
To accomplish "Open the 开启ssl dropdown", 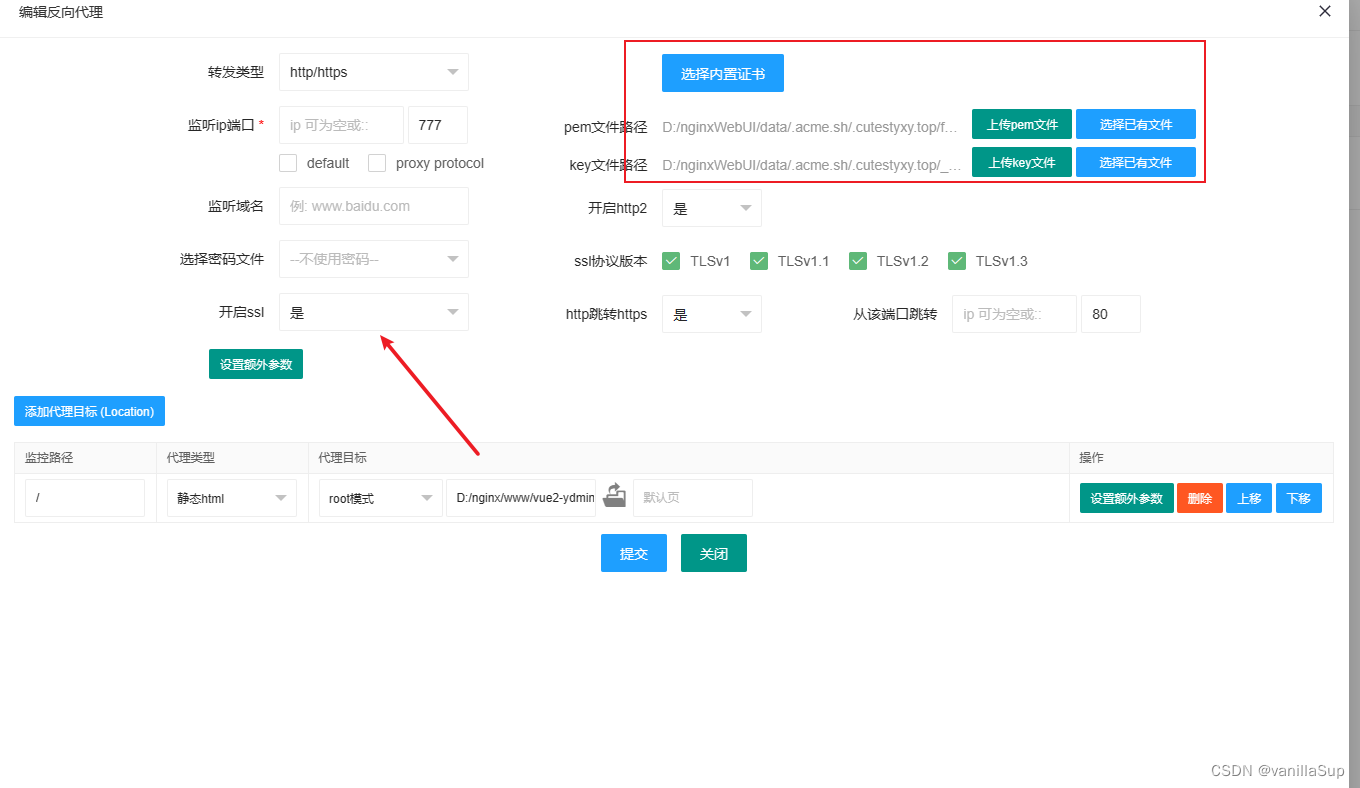I will coord(374,312).
